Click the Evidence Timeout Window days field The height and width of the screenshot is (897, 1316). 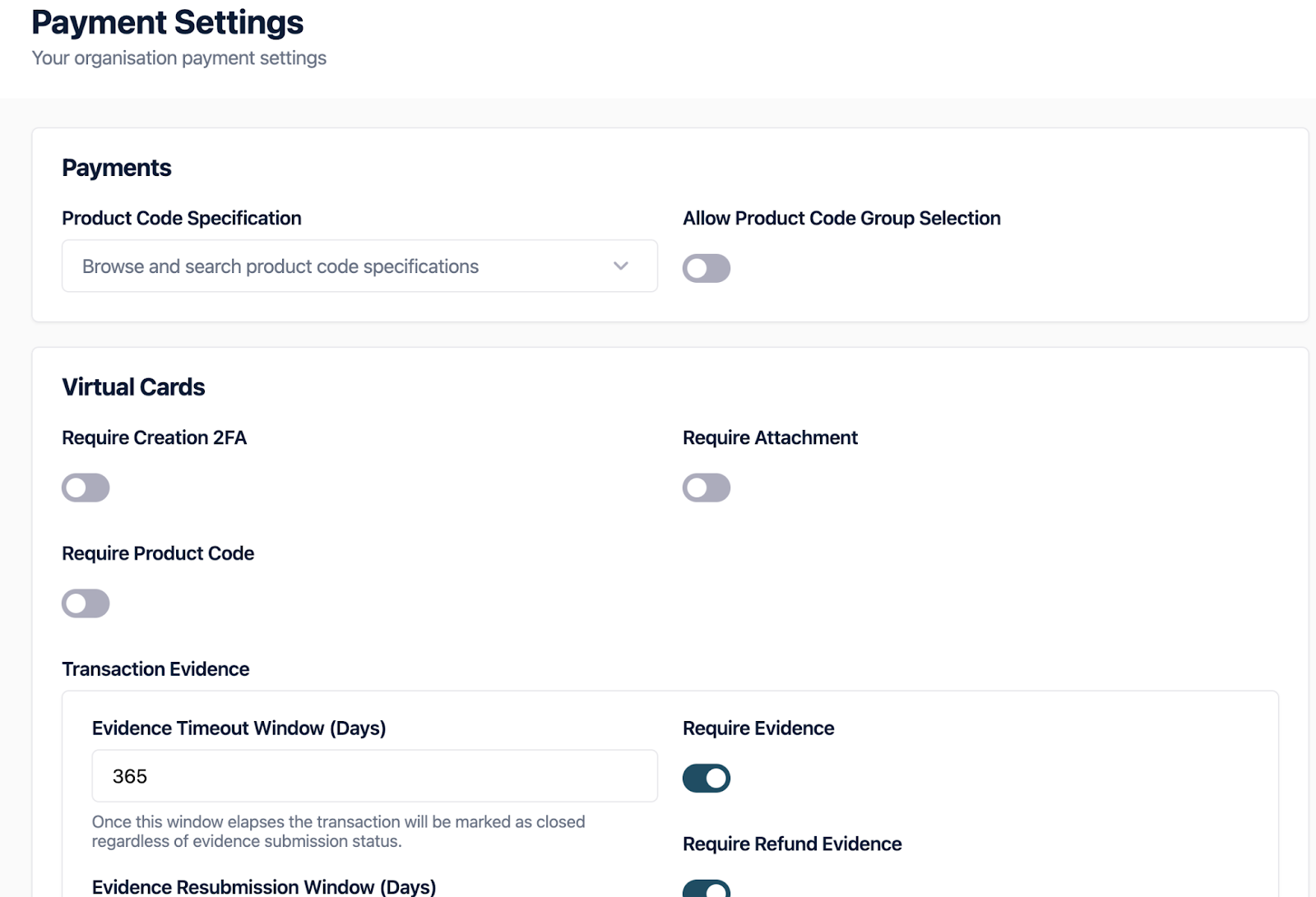(374, 776)
